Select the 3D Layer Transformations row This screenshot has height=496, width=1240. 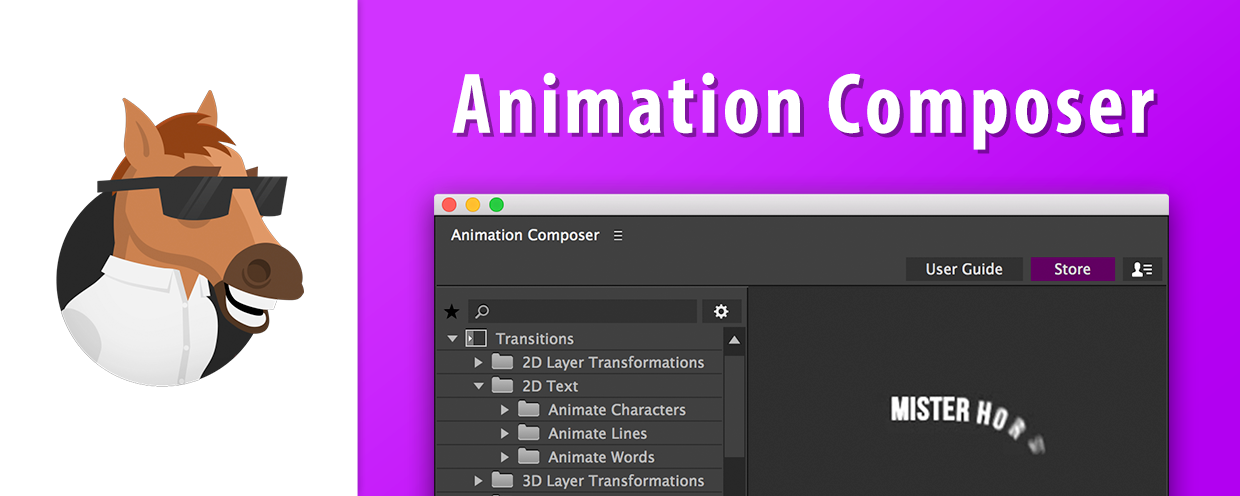click(x=580, y=481)
